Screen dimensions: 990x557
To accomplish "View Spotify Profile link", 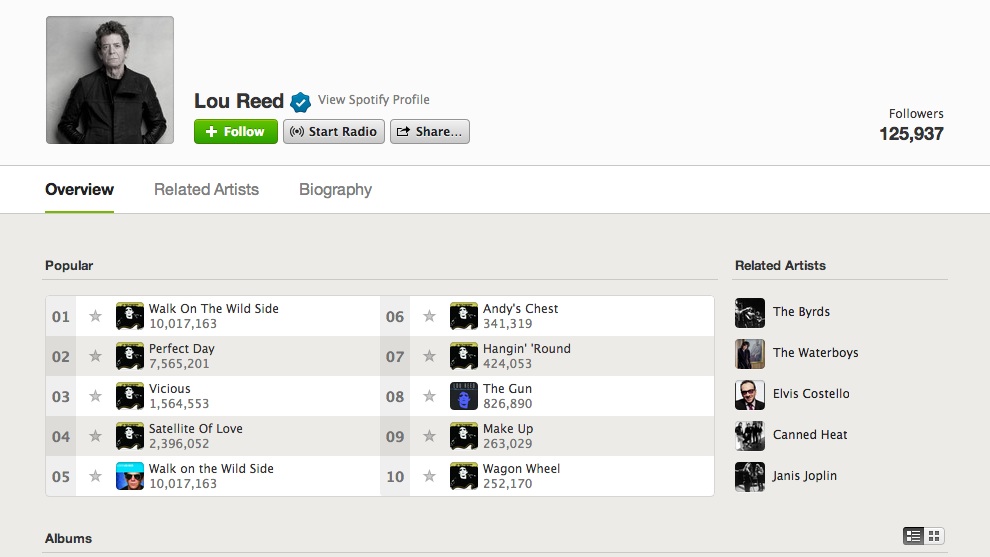I will tap(374, 100).
